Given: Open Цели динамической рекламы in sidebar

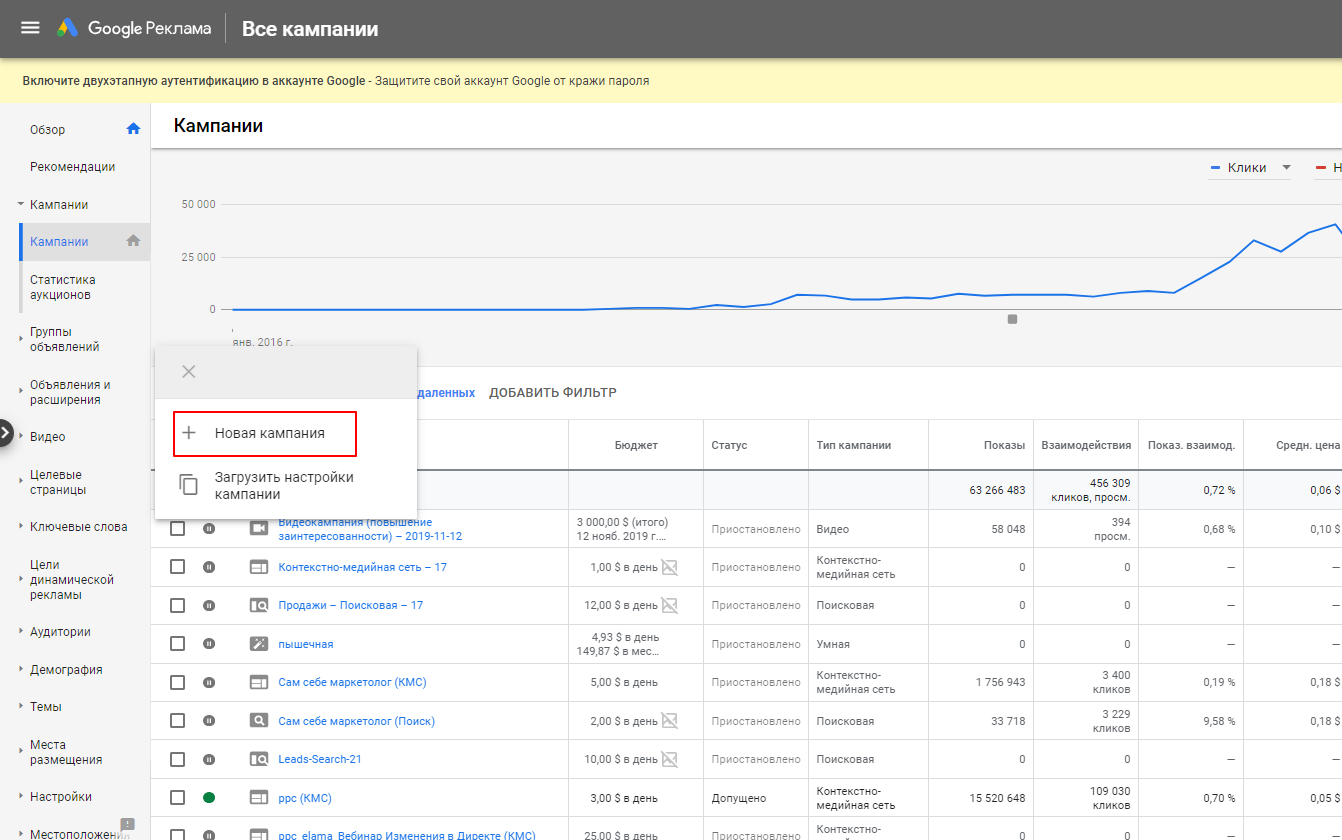Looking at the screenshot, I should pyautogui.click(x=72, y=579).
